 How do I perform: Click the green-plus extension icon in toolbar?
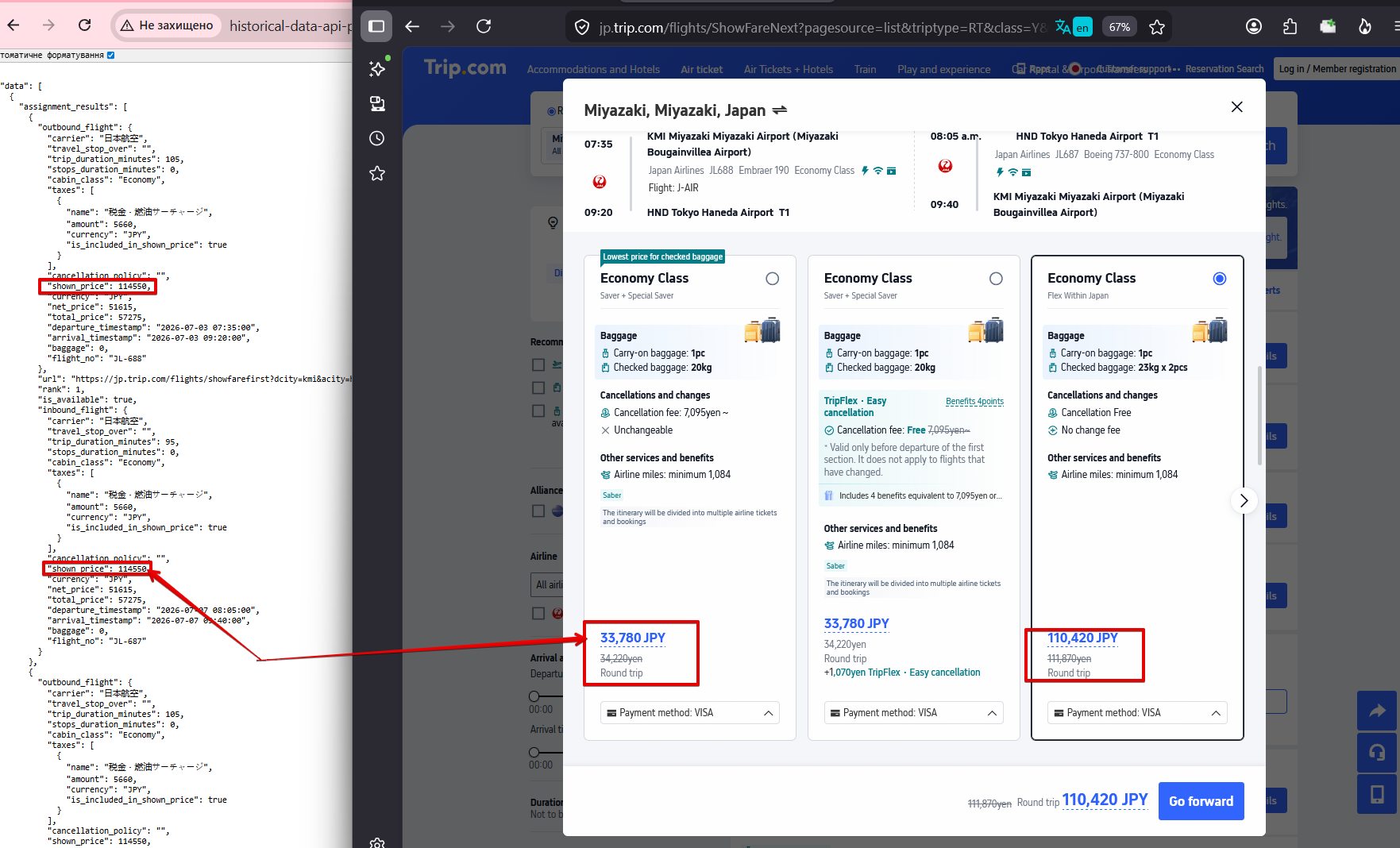[x=1328, y=26]
